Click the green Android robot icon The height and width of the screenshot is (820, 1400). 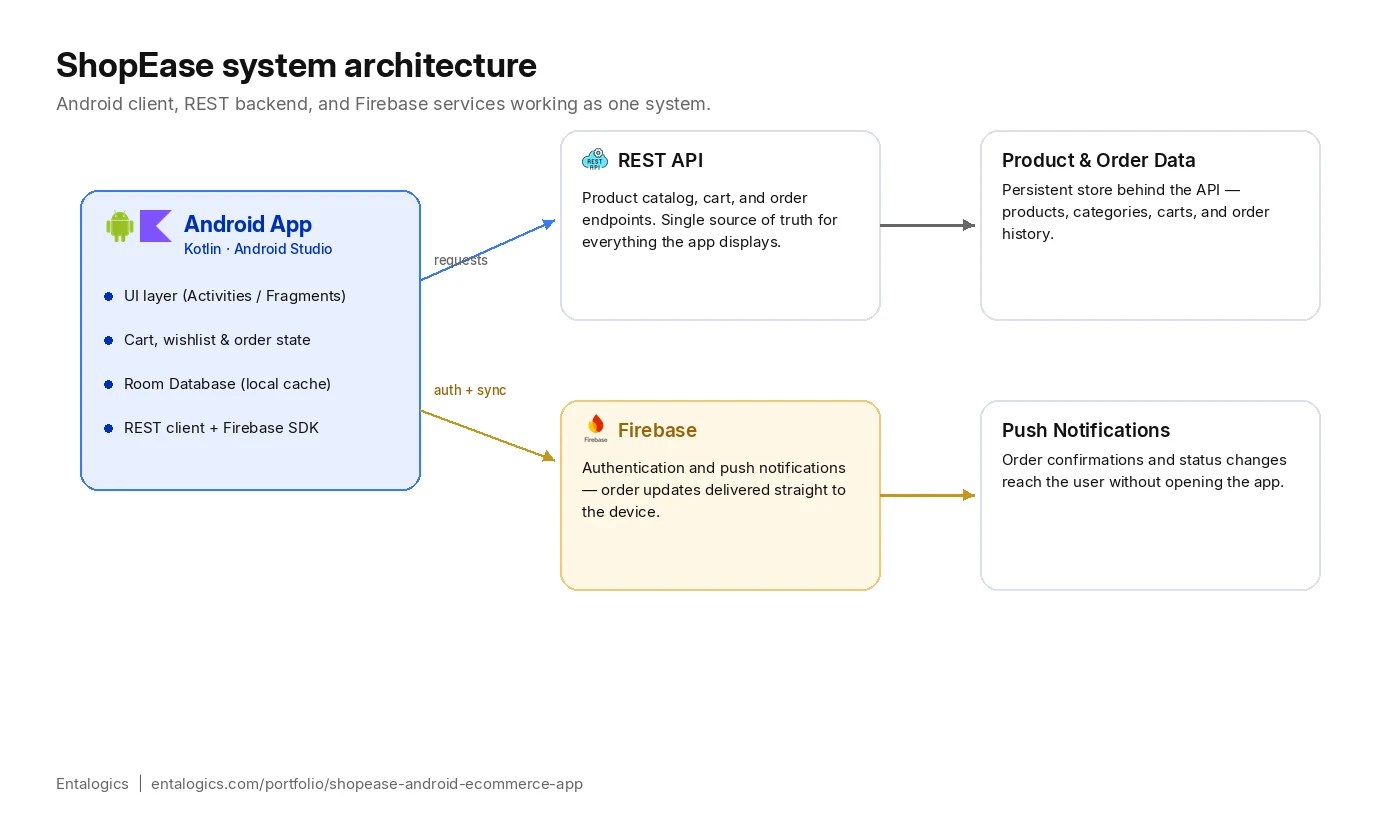pos(120,226)
